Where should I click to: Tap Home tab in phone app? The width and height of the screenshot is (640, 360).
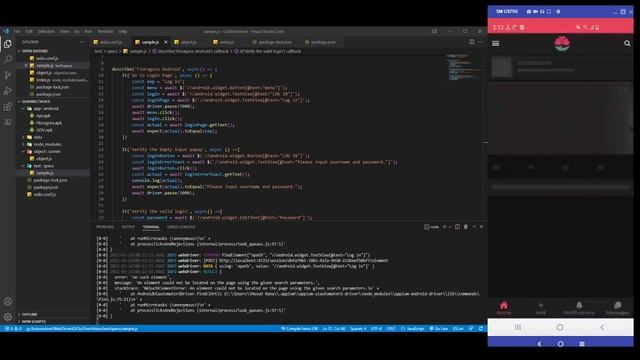[504, 308]
